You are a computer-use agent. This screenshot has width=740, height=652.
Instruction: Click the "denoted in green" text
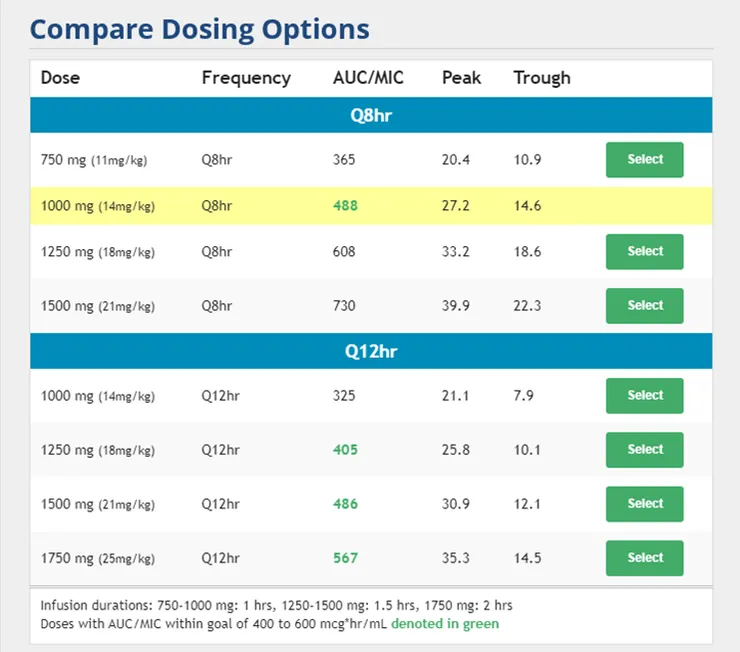pyautogui.click(x=445, y=624)
